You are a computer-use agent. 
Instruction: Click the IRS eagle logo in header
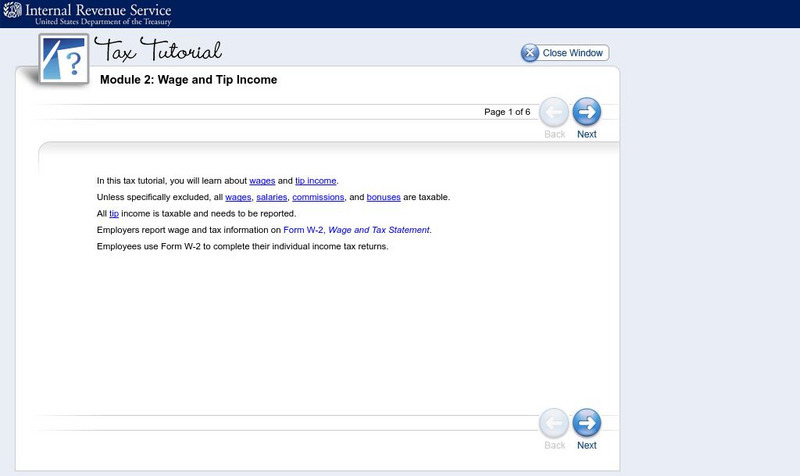pos(13,10)
